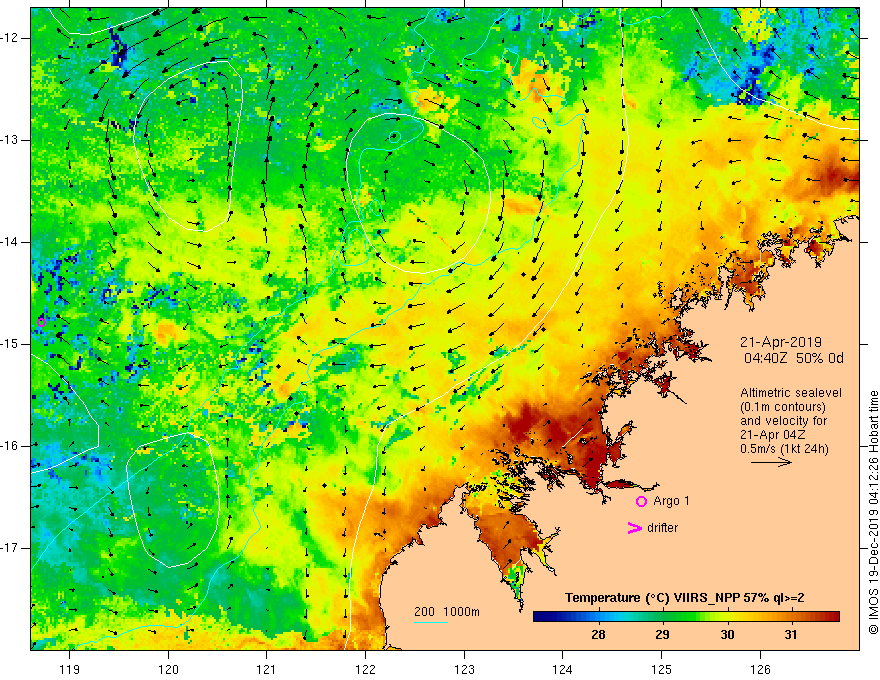Click the 120 longitude axis label
This screenshot has height=680, width=880.
point(168,669)
